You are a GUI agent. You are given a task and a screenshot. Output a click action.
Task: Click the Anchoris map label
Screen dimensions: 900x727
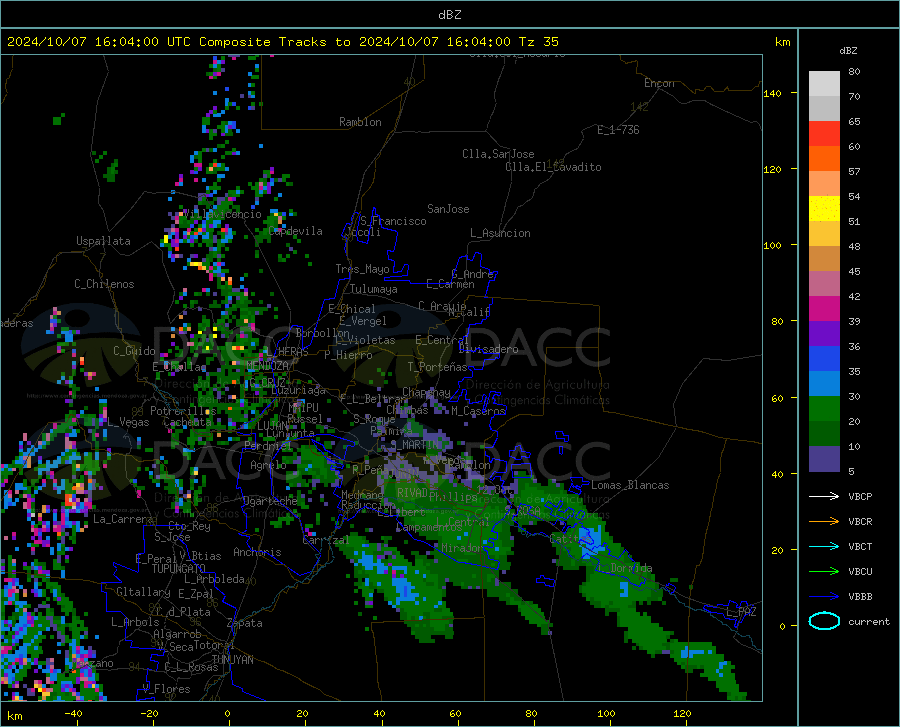click(257, 553)
